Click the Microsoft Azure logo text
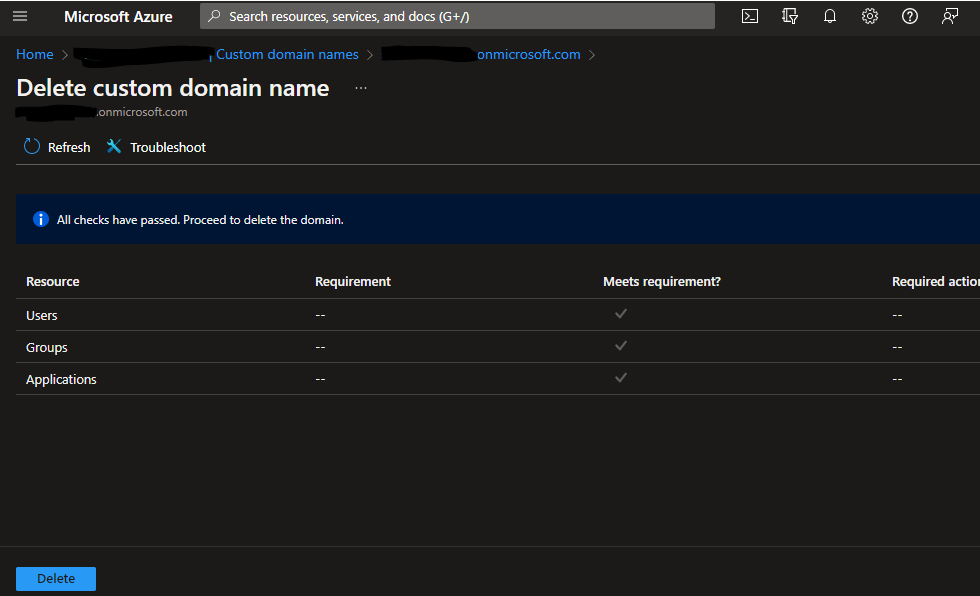 click(x=118, y=17)
